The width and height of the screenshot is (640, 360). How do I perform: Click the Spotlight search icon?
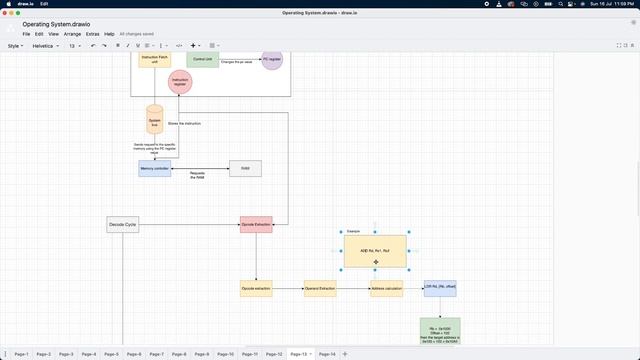pos(561,4)
